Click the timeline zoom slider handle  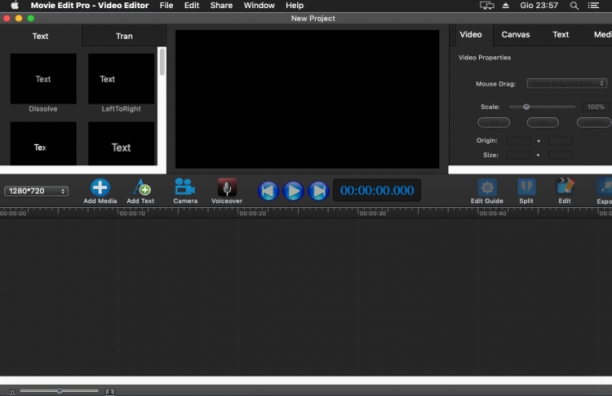pos(59,391)
